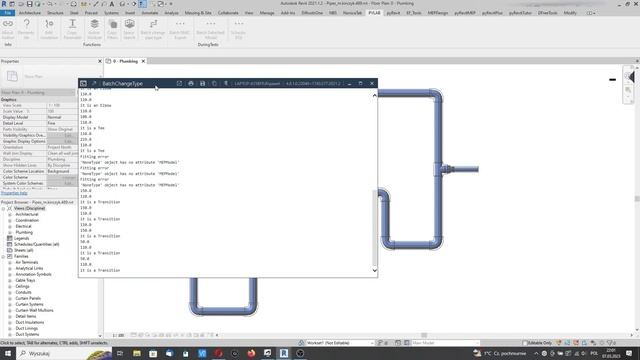This screenshot has height=360, width=640.
Task: Click the view scale button at bottom
Action: click(x=118, y=335)
